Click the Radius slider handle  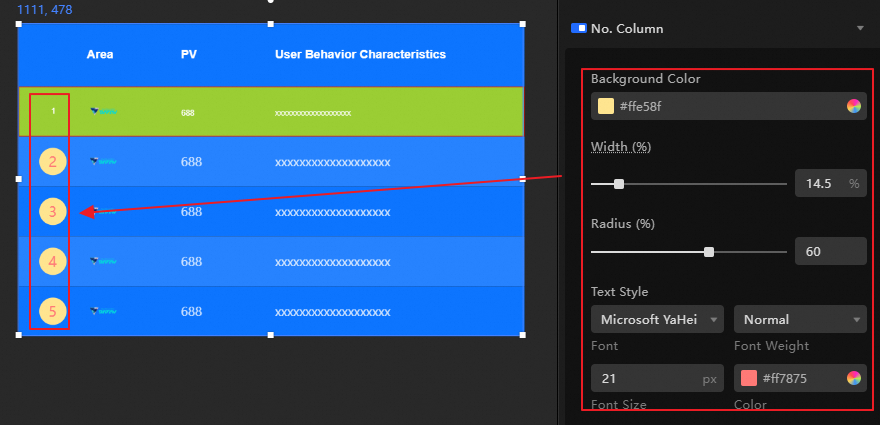pyautogui.click(x=709, y=252)
